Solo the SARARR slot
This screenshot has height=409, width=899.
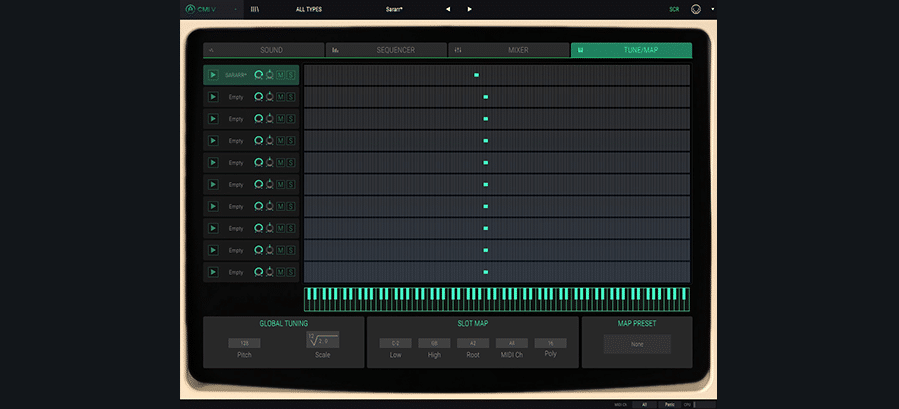291,75
